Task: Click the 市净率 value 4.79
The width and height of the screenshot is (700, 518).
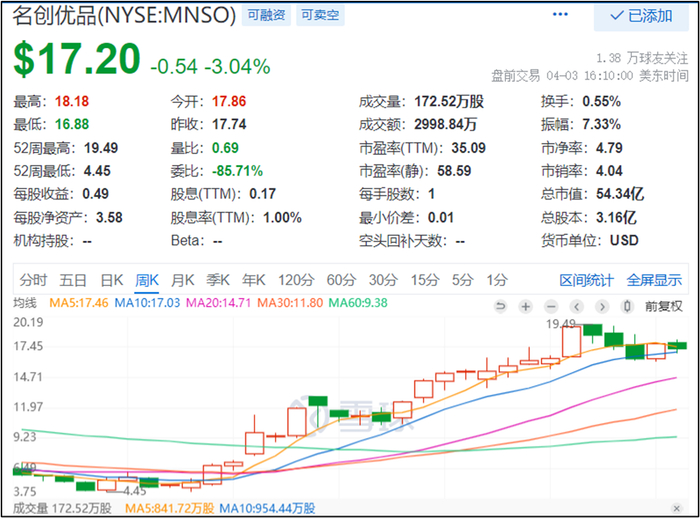Action: (609, 148)
